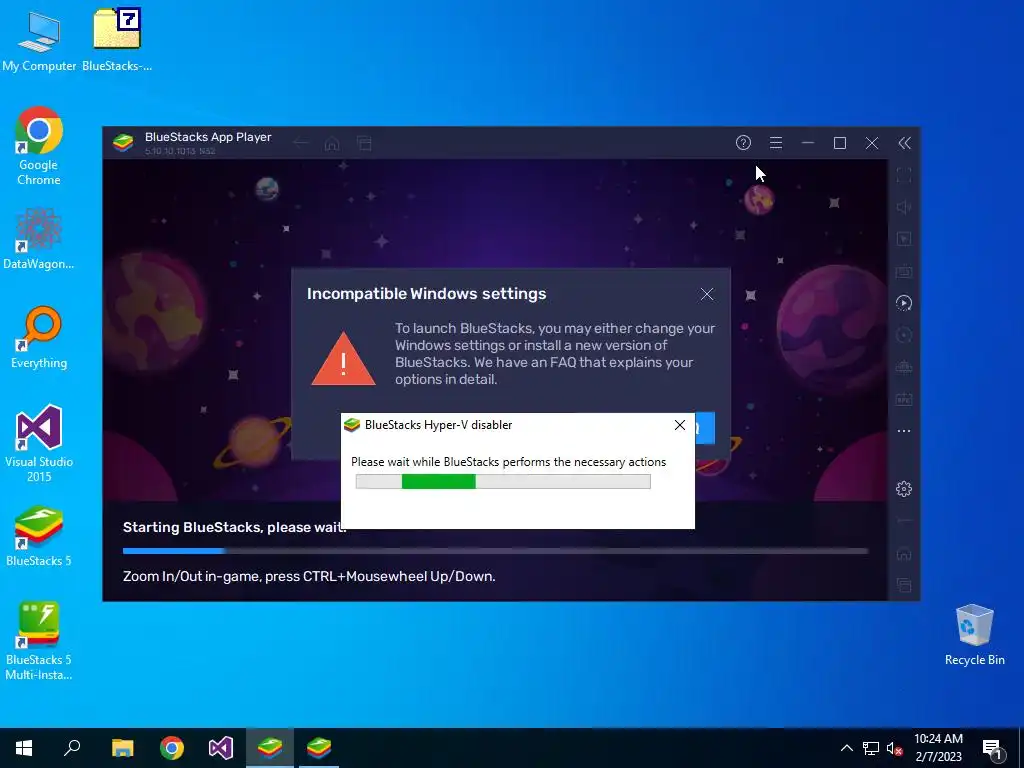Screen dimensions: 1024x768
Task: Show hidden system tray icons chevron
Action: 846,748
